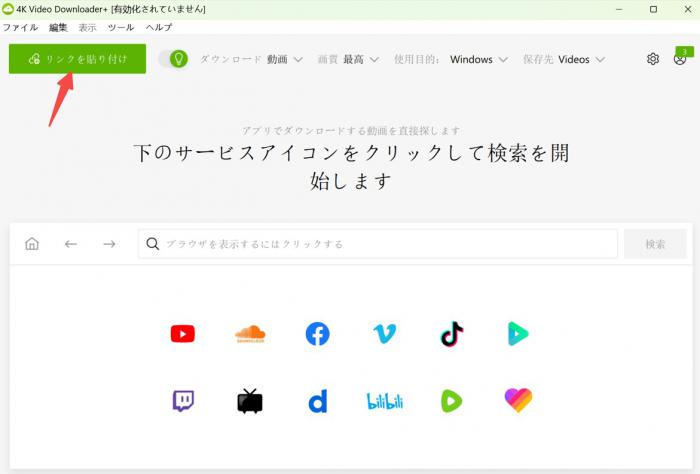Image resolution: width=700 pixels, height=474 pixels.
Task: Open the black TV service icon
Action: point(250,401)
